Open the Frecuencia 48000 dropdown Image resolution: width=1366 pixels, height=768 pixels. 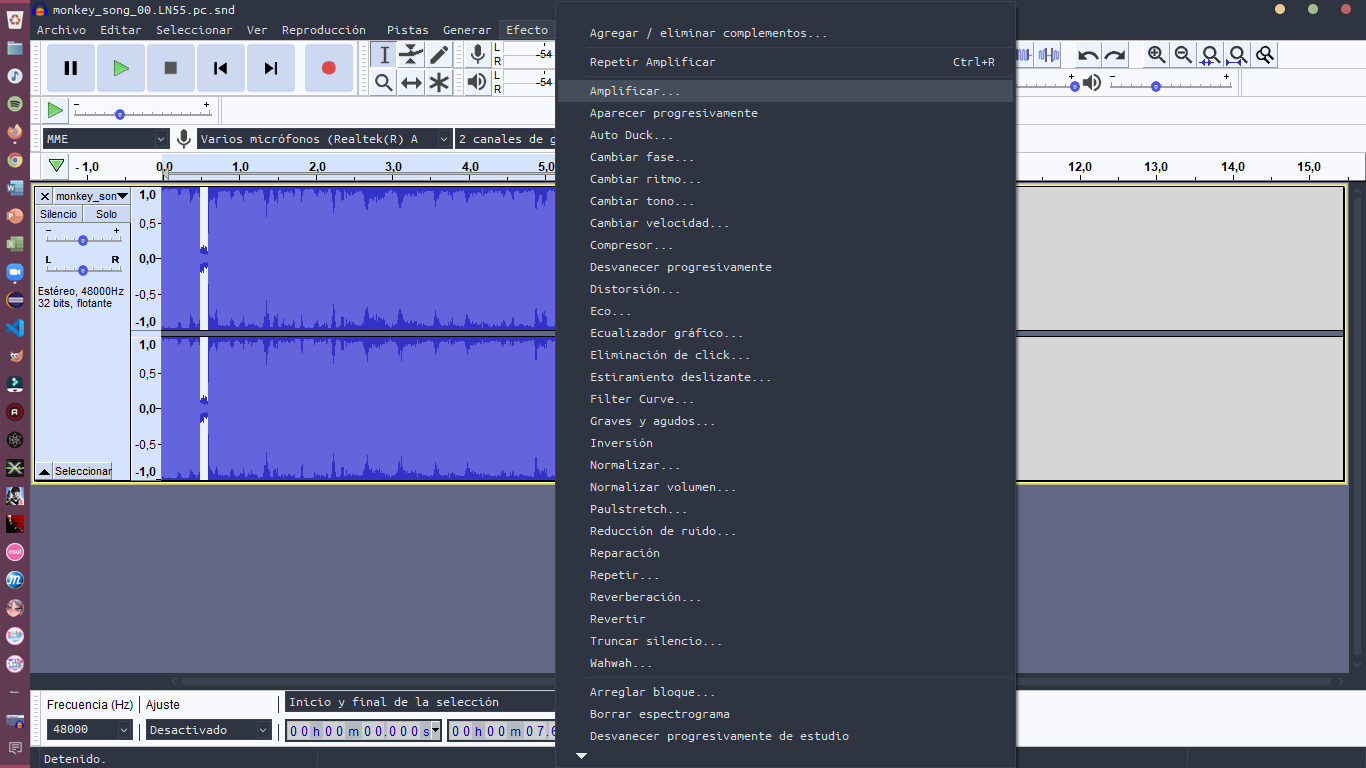89,730
